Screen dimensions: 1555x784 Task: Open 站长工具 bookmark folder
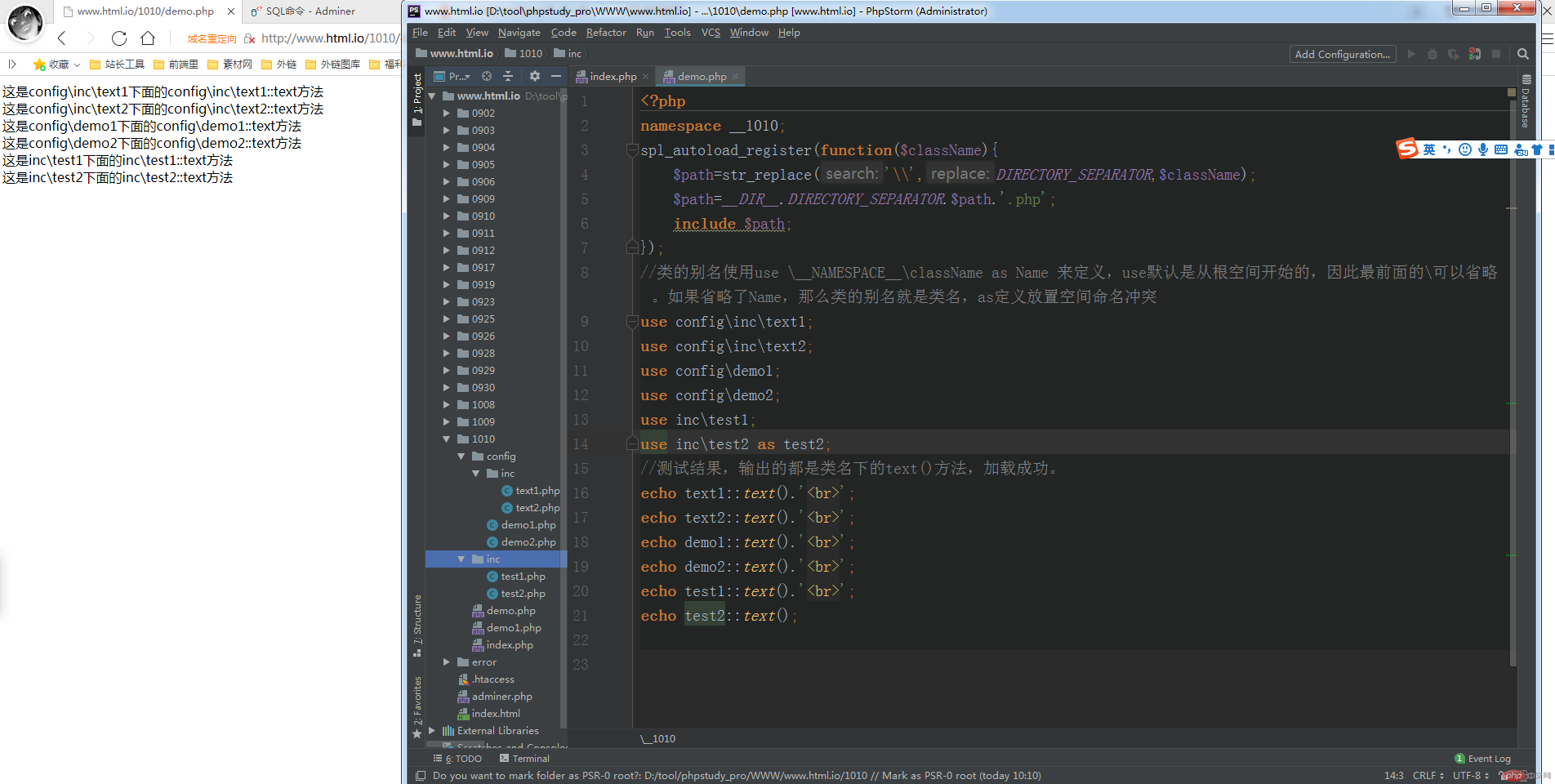point(117,65)
